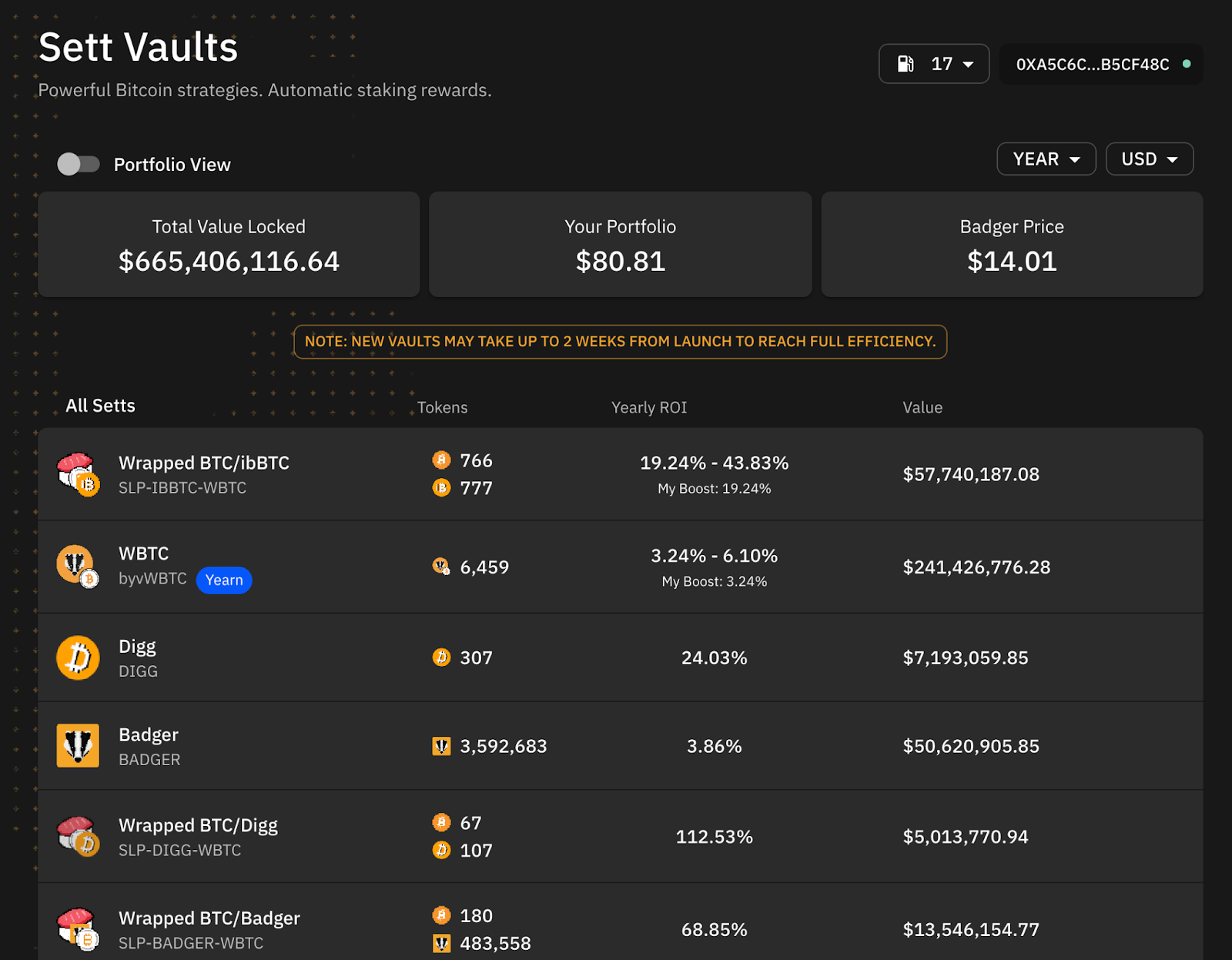
Task: Click the gas pump icon
Action: coord(906,64)
